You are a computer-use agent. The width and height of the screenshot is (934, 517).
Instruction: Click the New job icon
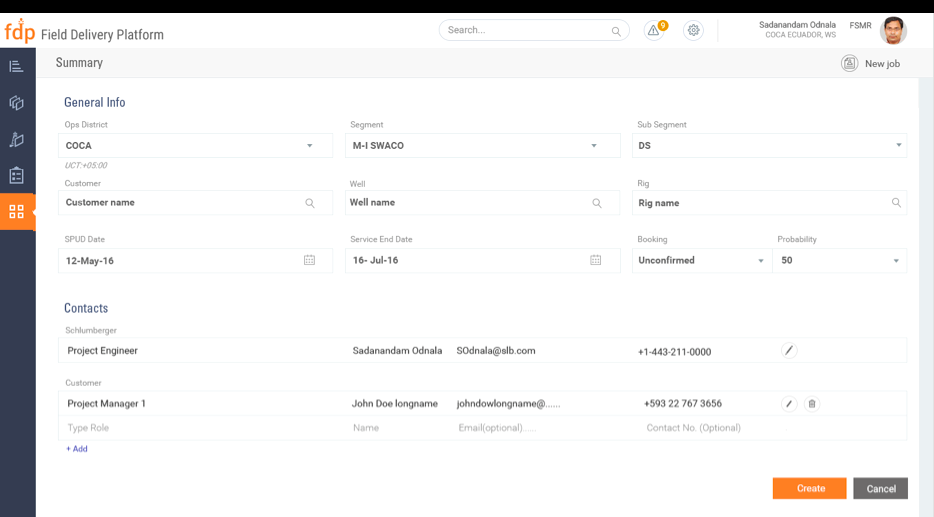pyautogui.click(x=849, y=63)
